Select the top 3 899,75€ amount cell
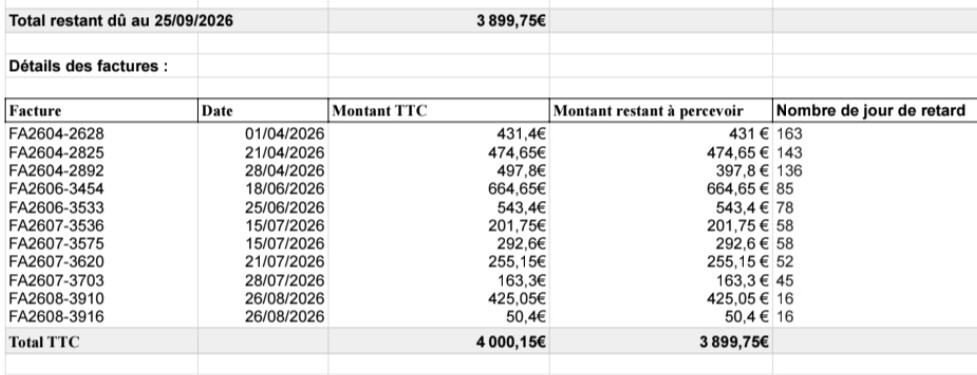Image resolution: width=977 pixels, height=375 pixels. click(x=439, y=21)
